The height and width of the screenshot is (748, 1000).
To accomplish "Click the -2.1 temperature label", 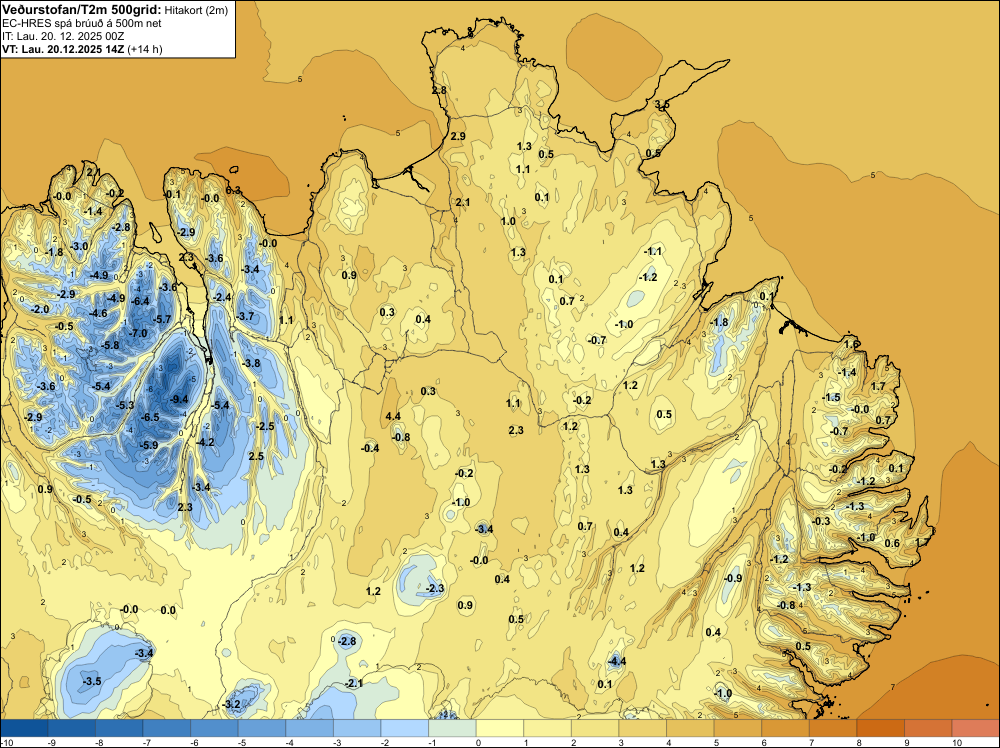I will point(353,683).
